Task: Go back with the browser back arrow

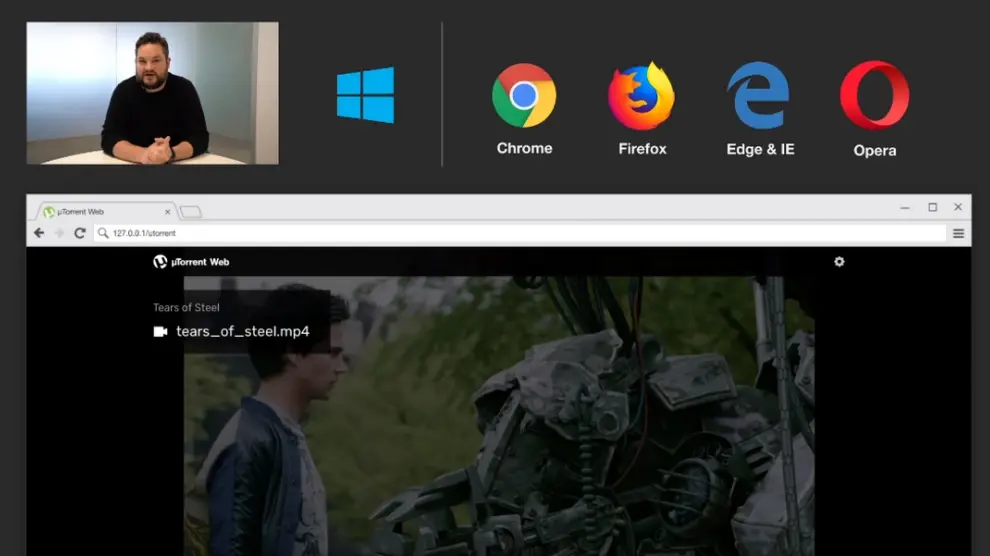Action: coord(39,233)
